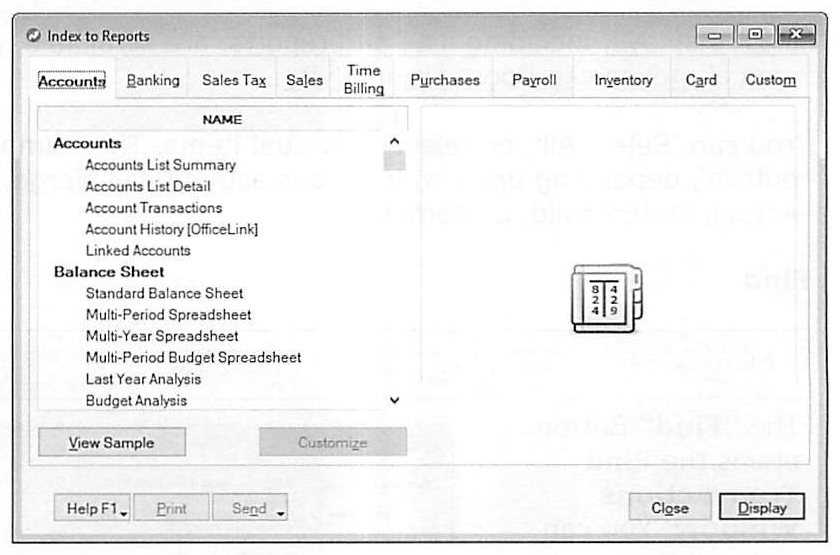Image resolution: width=840 pixels, height=555 pixels.
Task: Choose the Account Transactions report
Action: (x=154, y=208)
